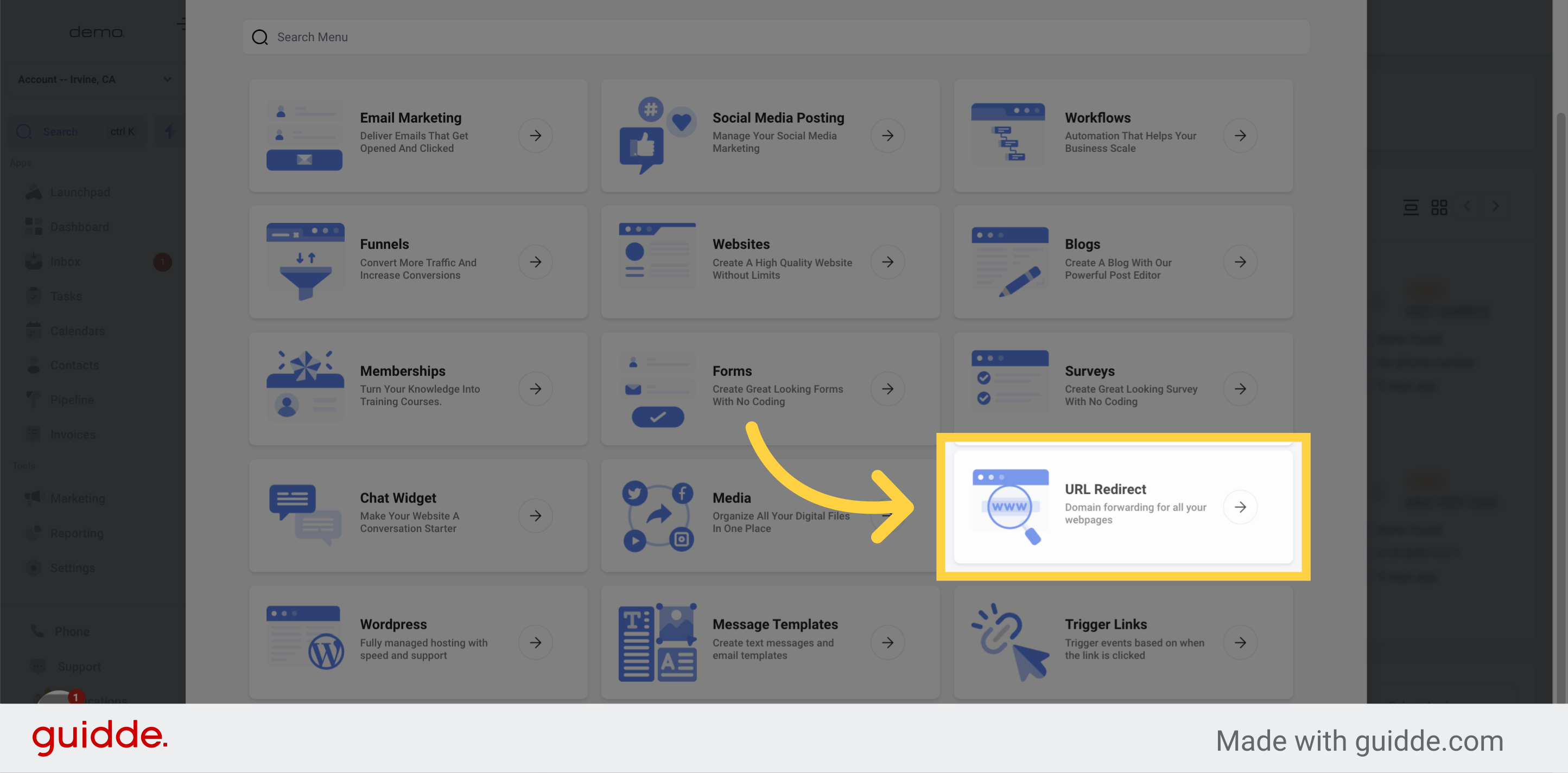Image resolution: width=1568 pixels, height=773 pixels.
Task: Click the search magnifier in the Search Menu bar
Action: (260, 36)
